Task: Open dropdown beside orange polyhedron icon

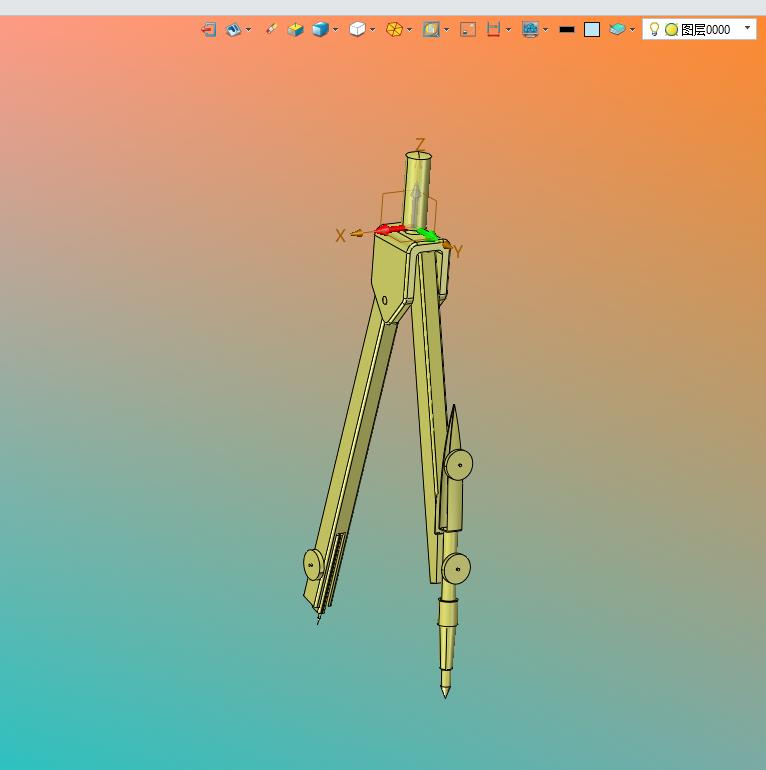Action: tap(410, 29)
